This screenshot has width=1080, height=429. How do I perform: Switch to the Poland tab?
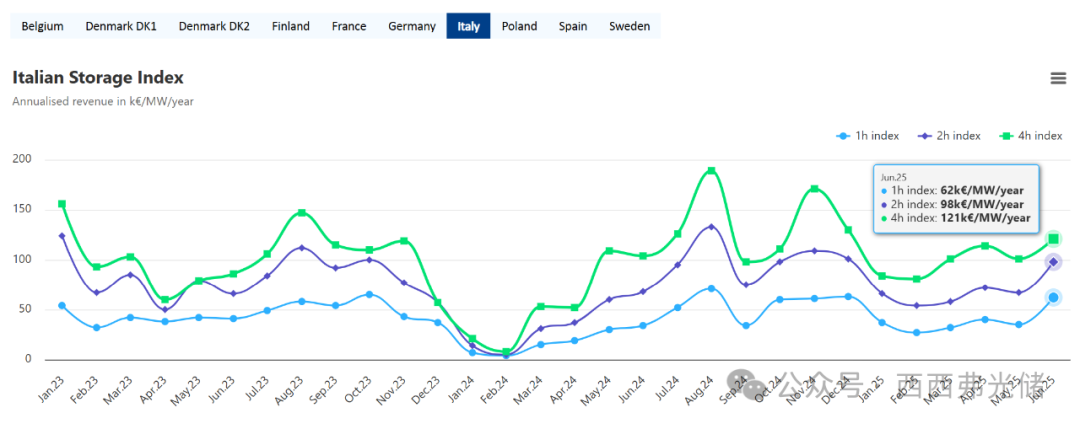click(x=519, y=26)
